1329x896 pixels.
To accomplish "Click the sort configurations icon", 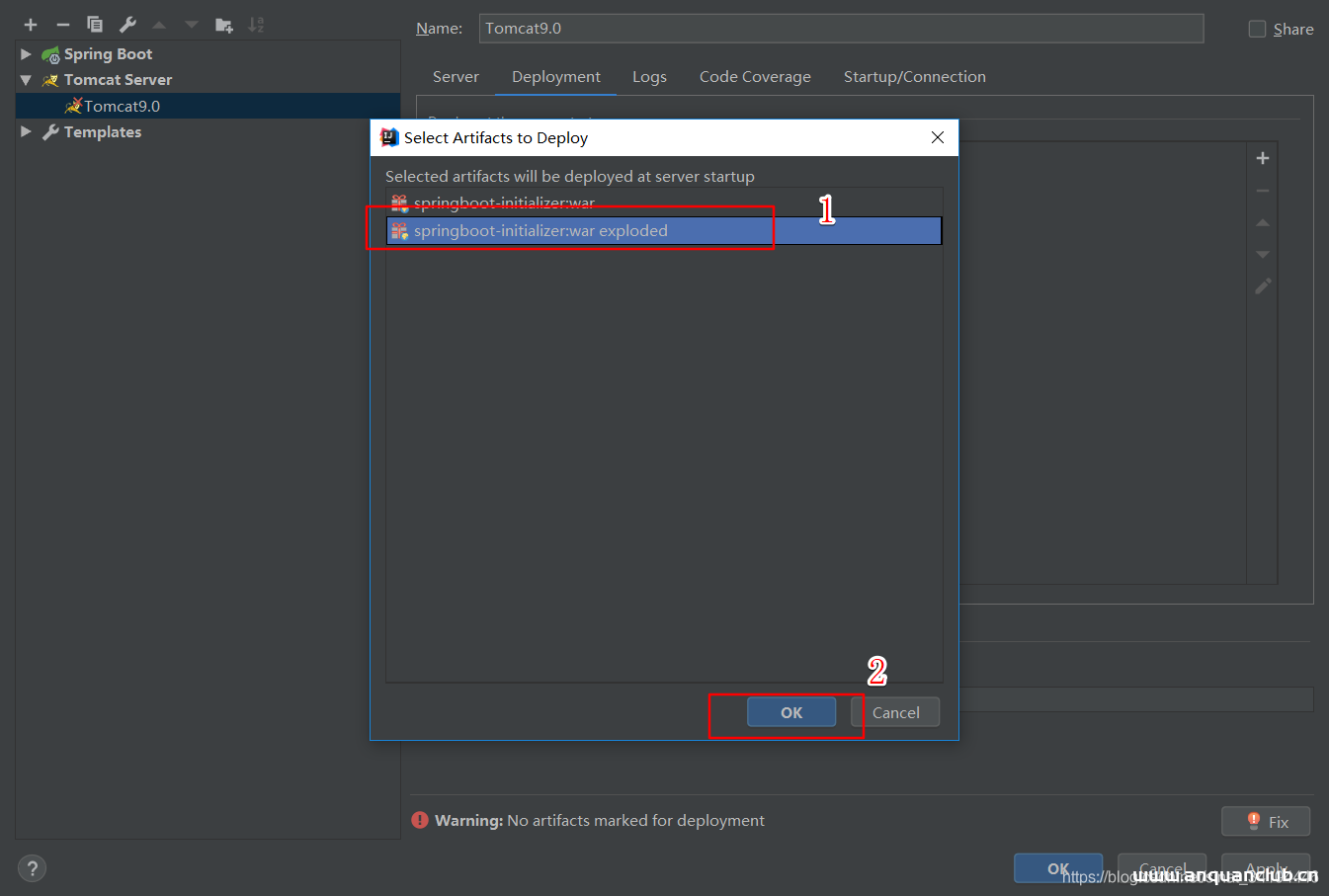I will [x=256, y=25].
